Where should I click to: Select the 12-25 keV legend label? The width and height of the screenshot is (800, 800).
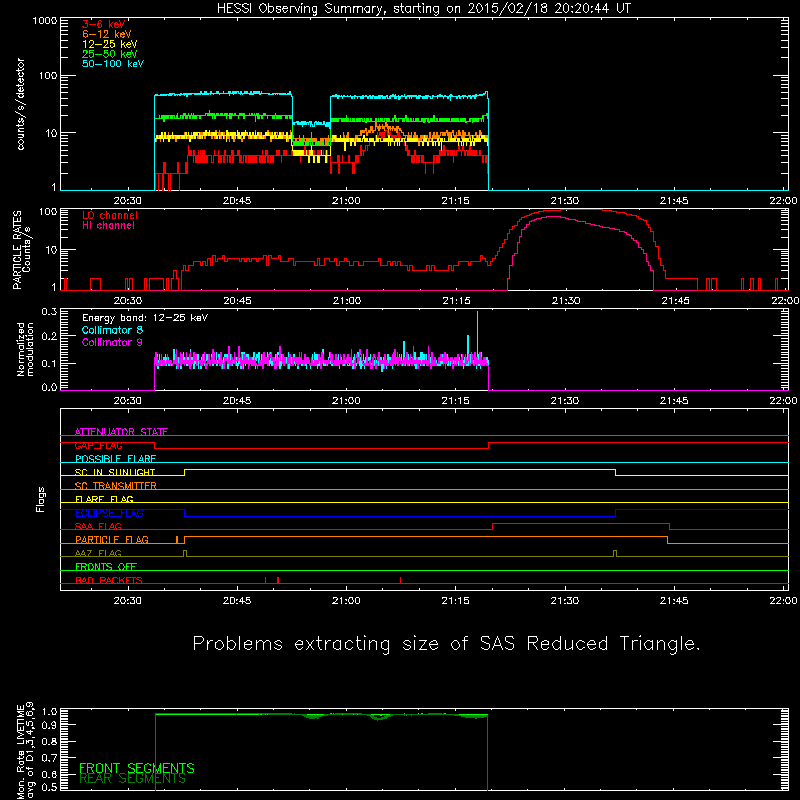pos(110,44)
